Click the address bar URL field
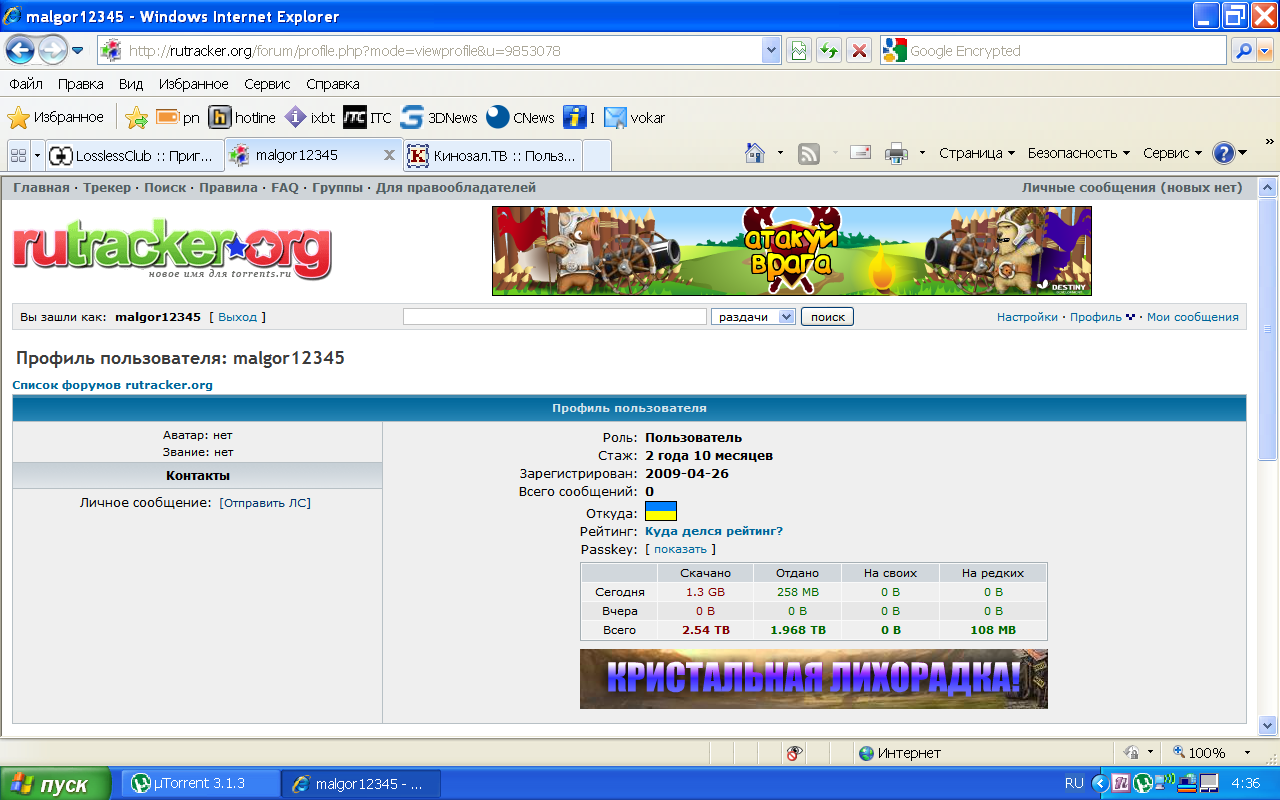 pyautogui.click(x=430, y=50)
